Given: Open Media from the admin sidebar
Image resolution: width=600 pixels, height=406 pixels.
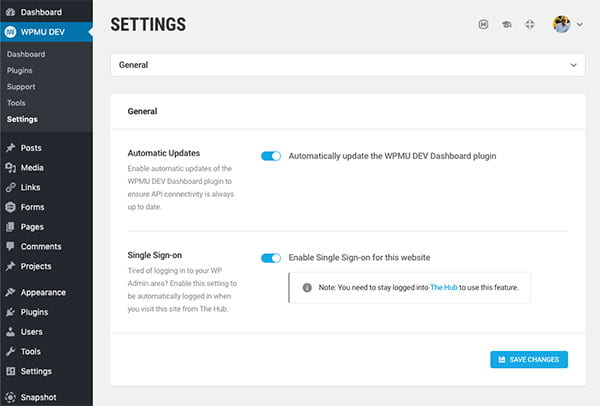Looking at the screenshot, I should pyautogui.click(x=31, y=168).
